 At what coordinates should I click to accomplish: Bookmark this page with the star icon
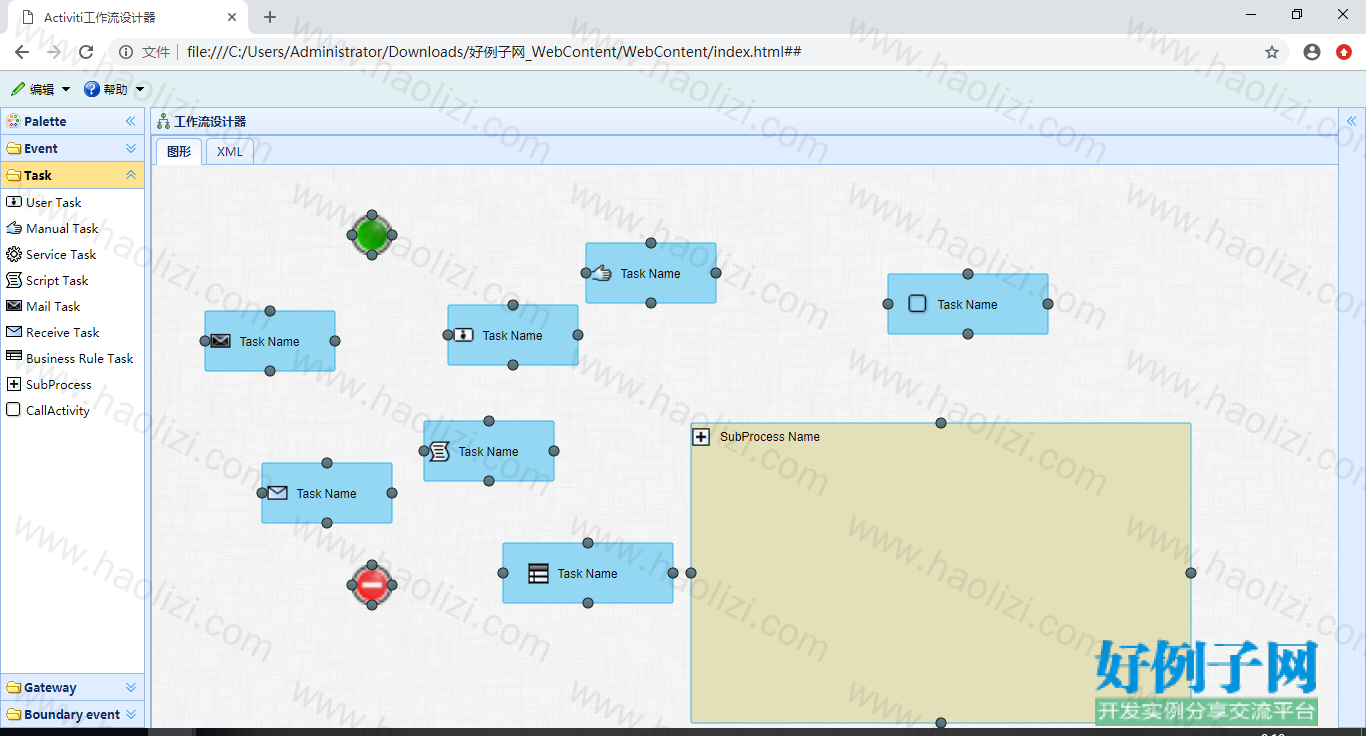1272,52
